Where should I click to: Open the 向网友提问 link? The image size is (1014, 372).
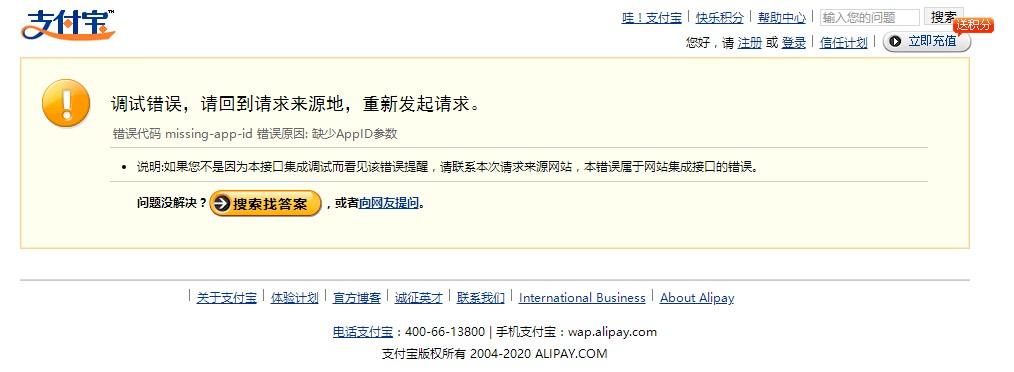click(389, 203)
